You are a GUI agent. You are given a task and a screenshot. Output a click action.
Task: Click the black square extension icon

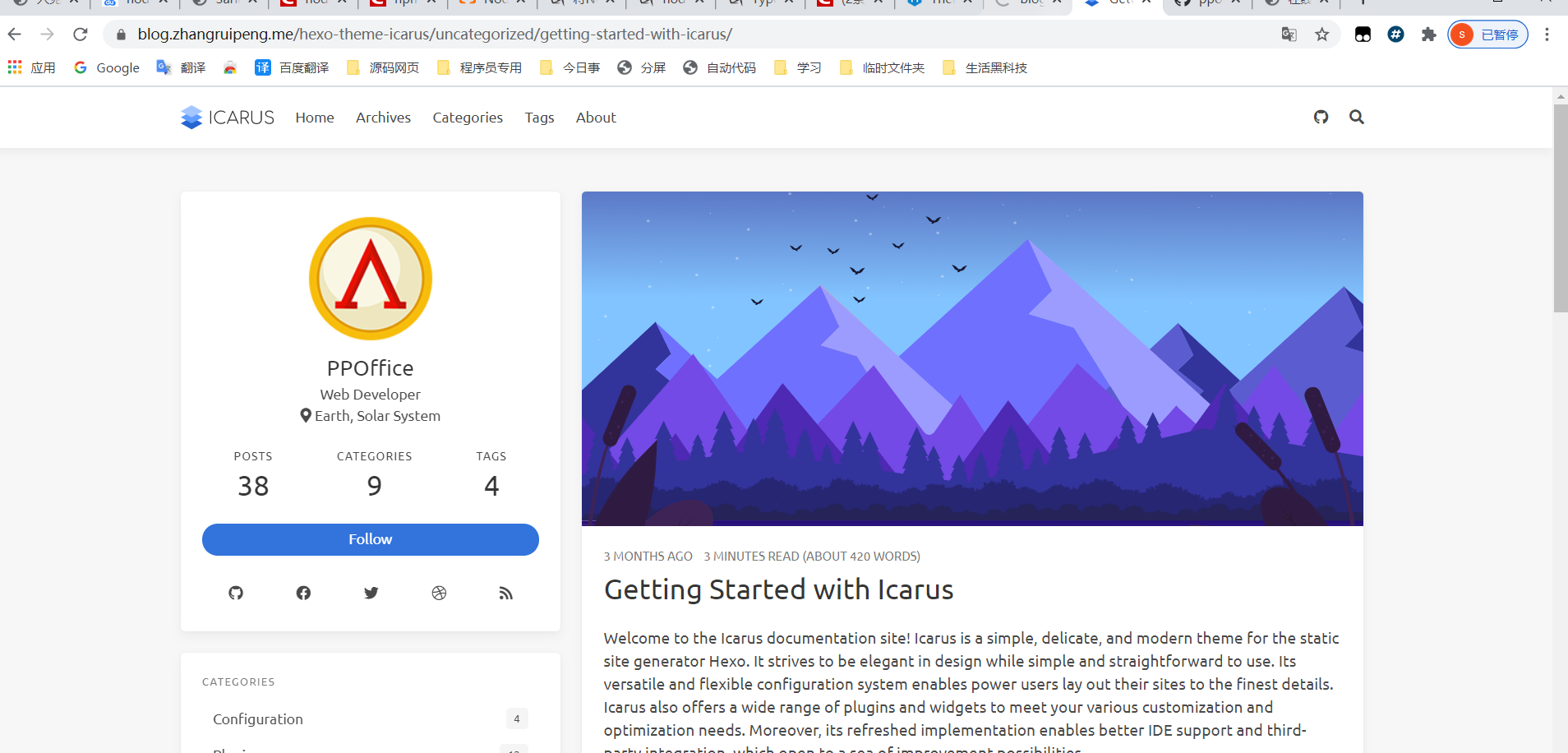[1363, 35]
